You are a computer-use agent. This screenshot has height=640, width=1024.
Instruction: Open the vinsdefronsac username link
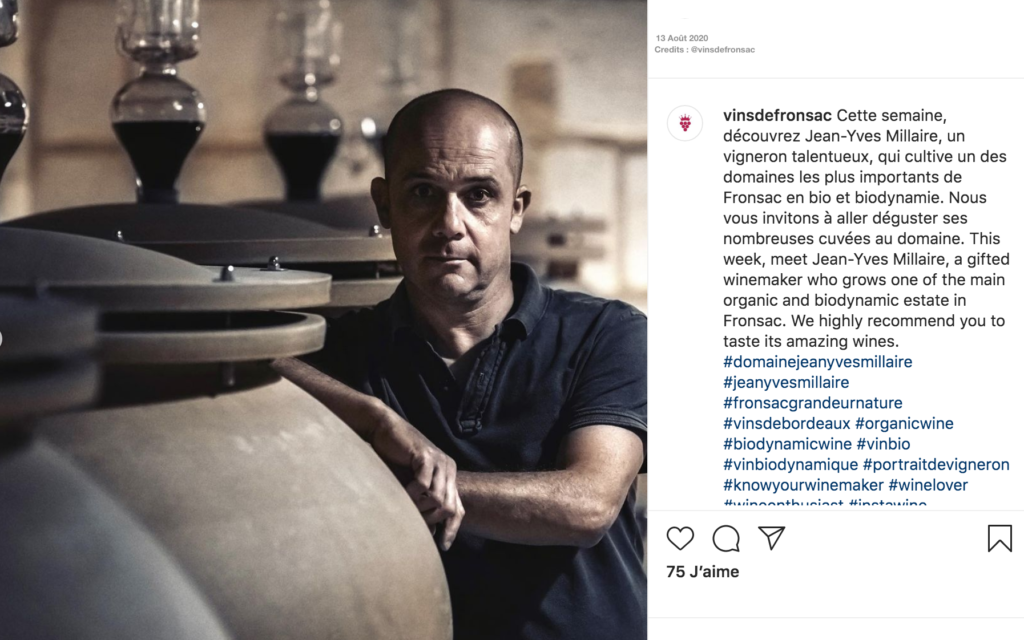pyautogui.click(x=777, y=116)
